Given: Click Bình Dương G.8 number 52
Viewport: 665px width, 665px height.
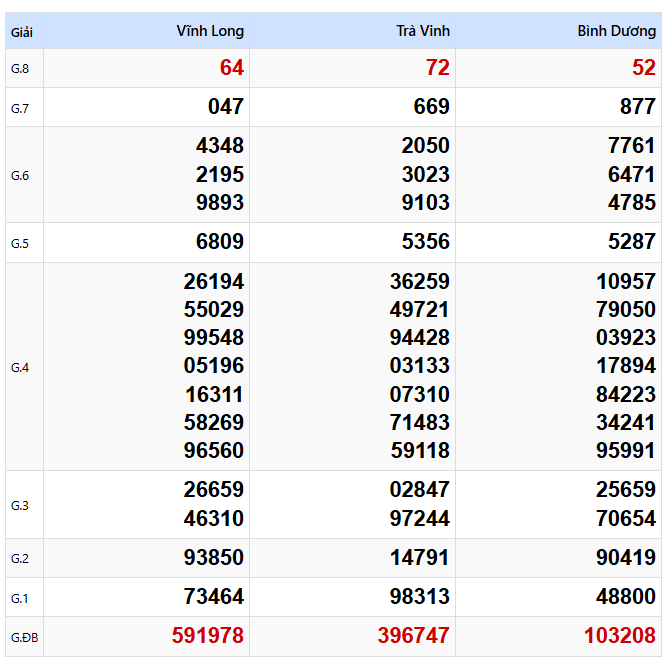Looking at the screenshot, I should point(644,67).
